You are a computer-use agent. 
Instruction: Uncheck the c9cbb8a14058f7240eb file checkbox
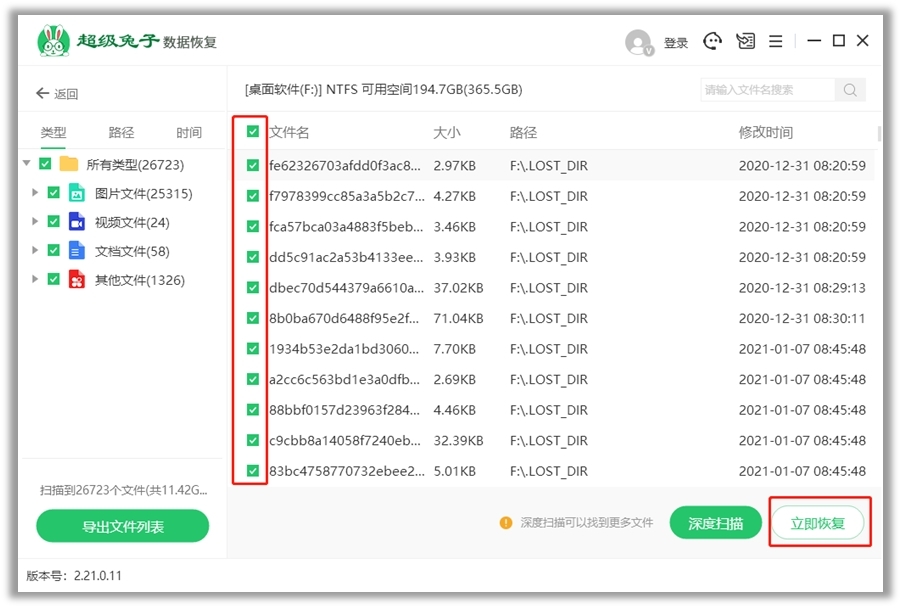tap(253, 440)
